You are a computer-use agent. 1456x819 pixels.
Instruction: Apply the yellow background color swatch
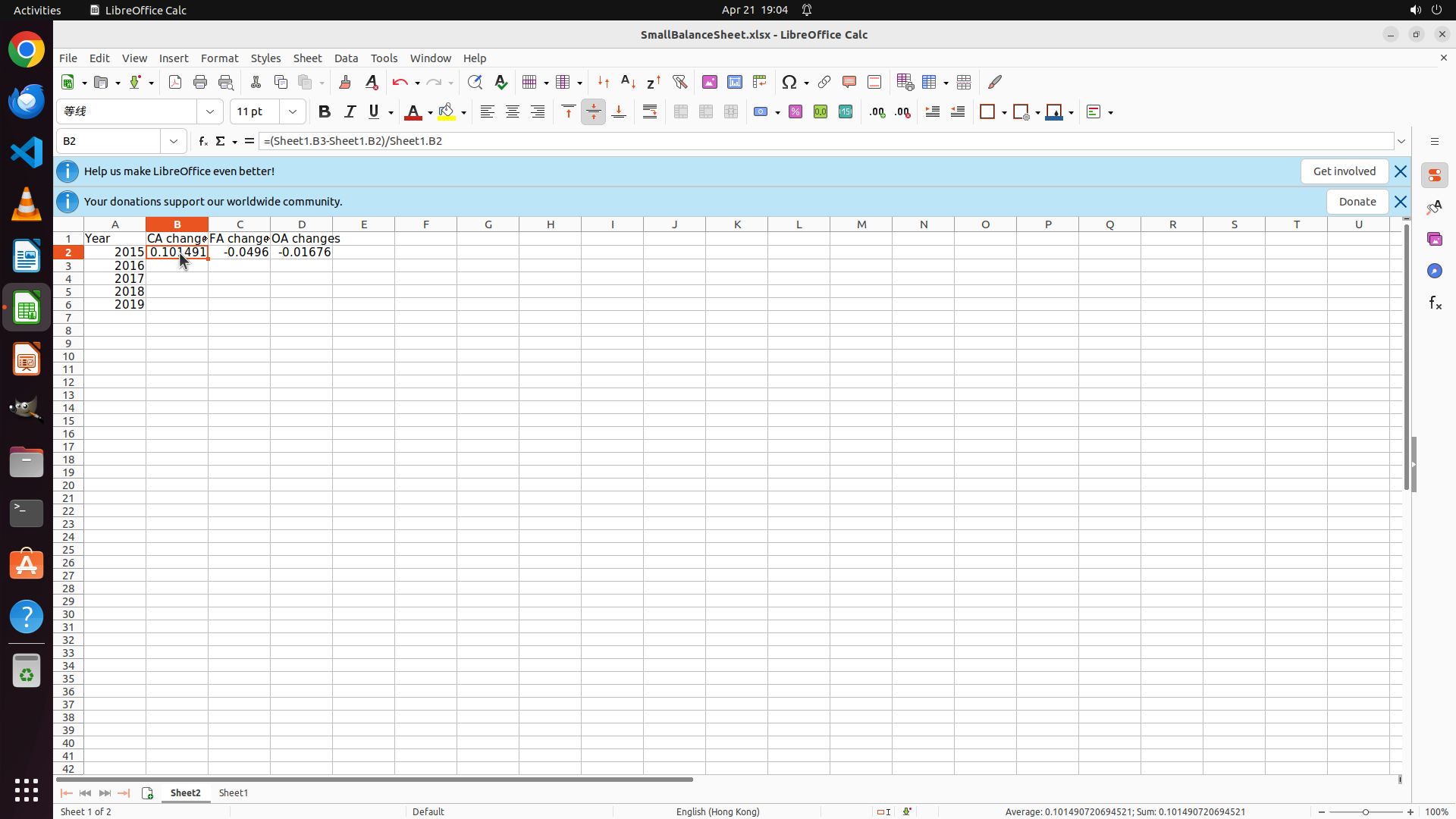point(447,112)
